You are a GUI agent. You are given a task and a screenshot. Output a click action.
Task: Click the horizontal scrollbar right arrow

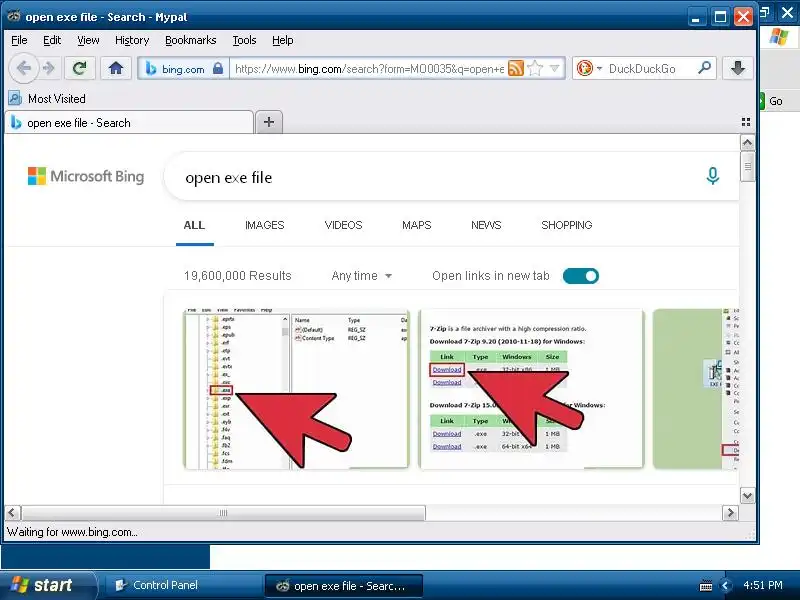(731, 513)
